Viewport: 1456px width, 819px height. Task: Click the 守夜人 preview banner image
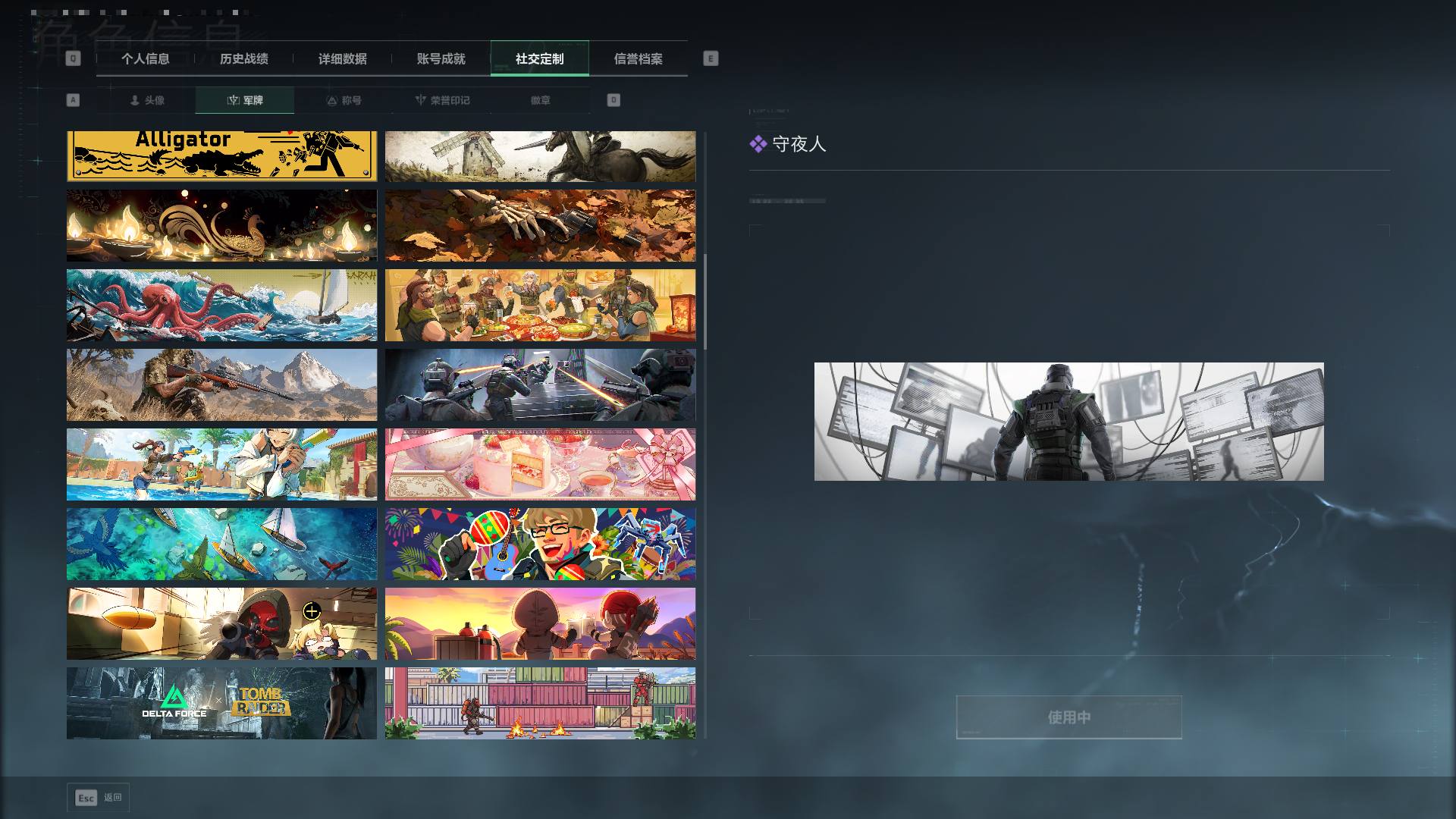(x=1069, y=422)
